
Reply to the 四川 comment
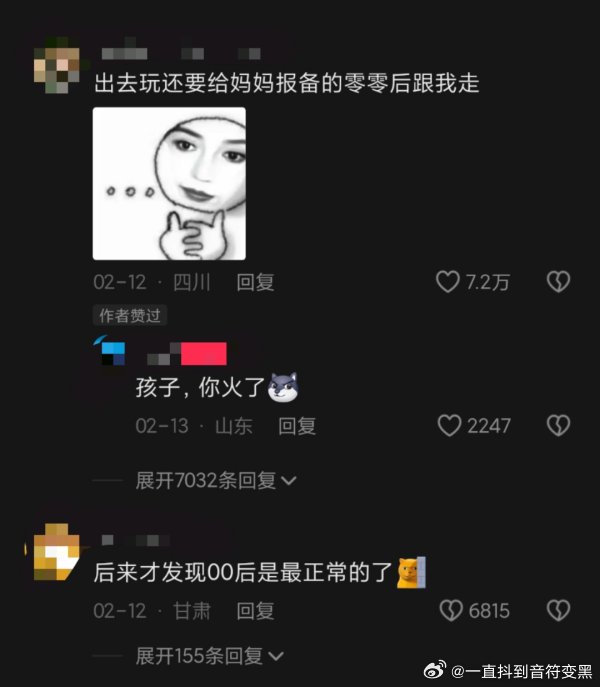[x=256, y=282]
